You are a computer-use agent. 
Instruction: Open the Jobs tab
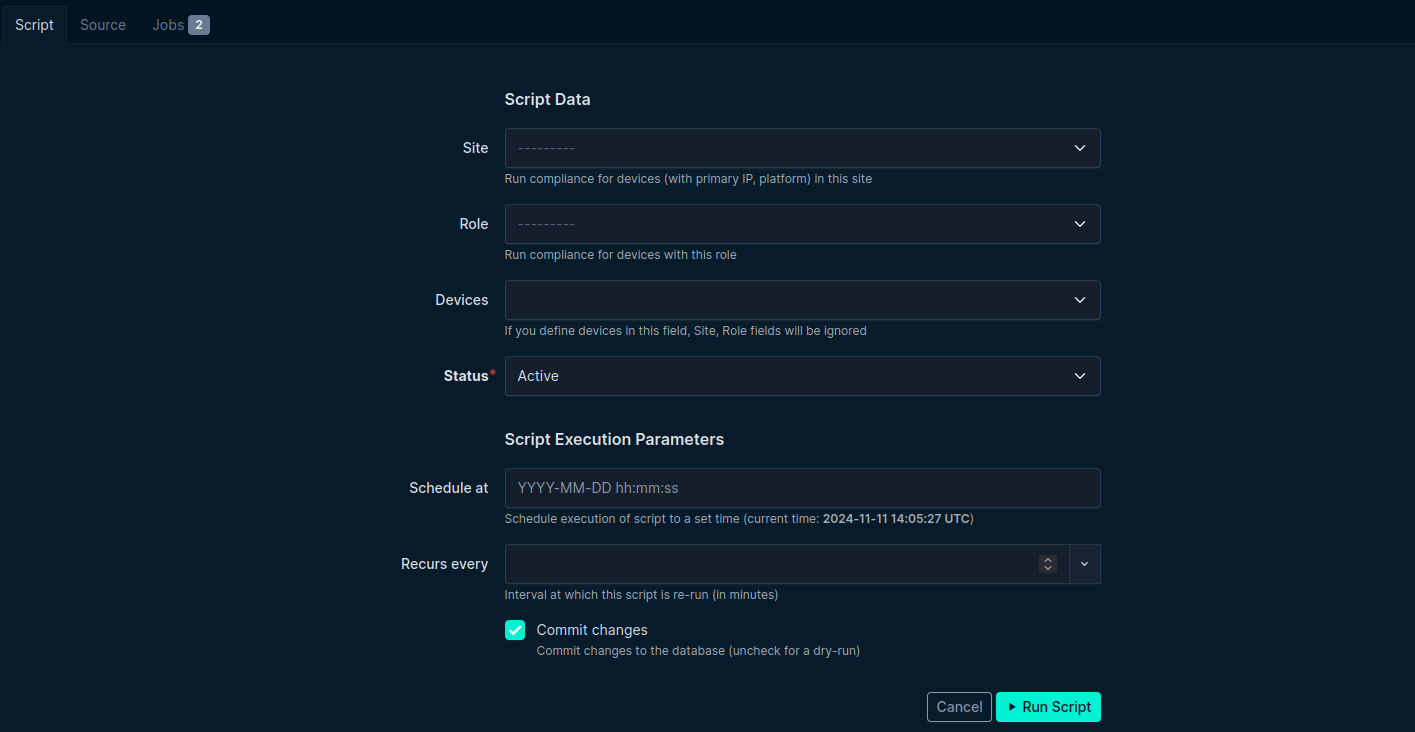(x=168, y=25)
